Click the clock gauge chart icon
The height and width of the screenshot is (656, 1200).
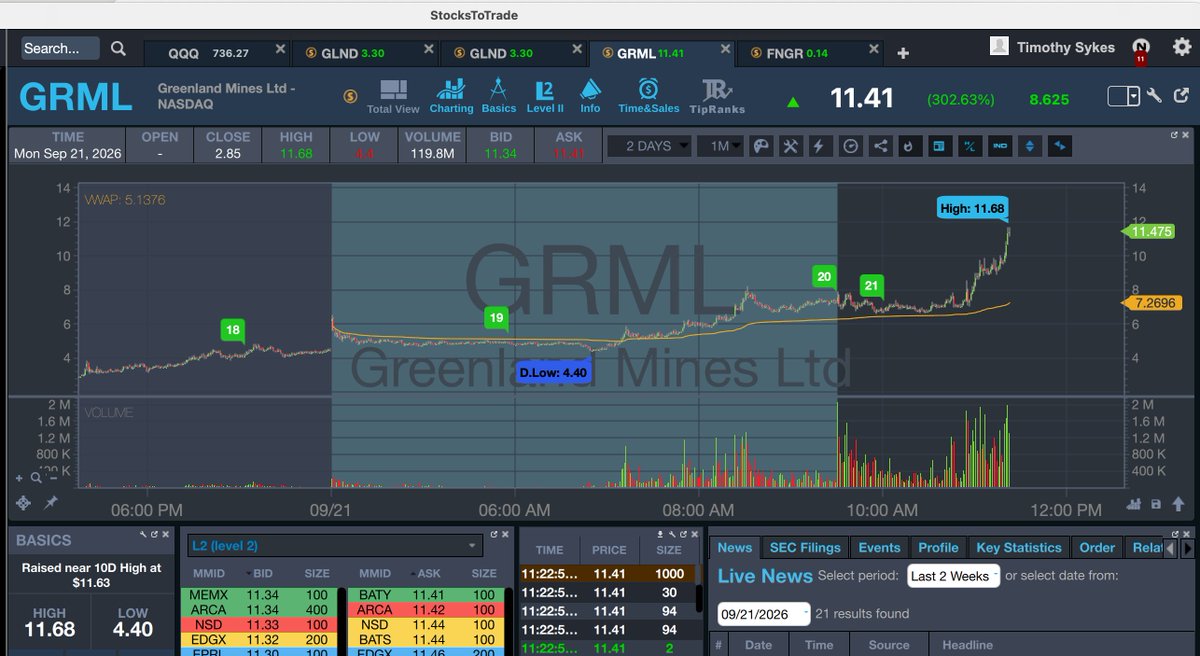pos(850,146)
